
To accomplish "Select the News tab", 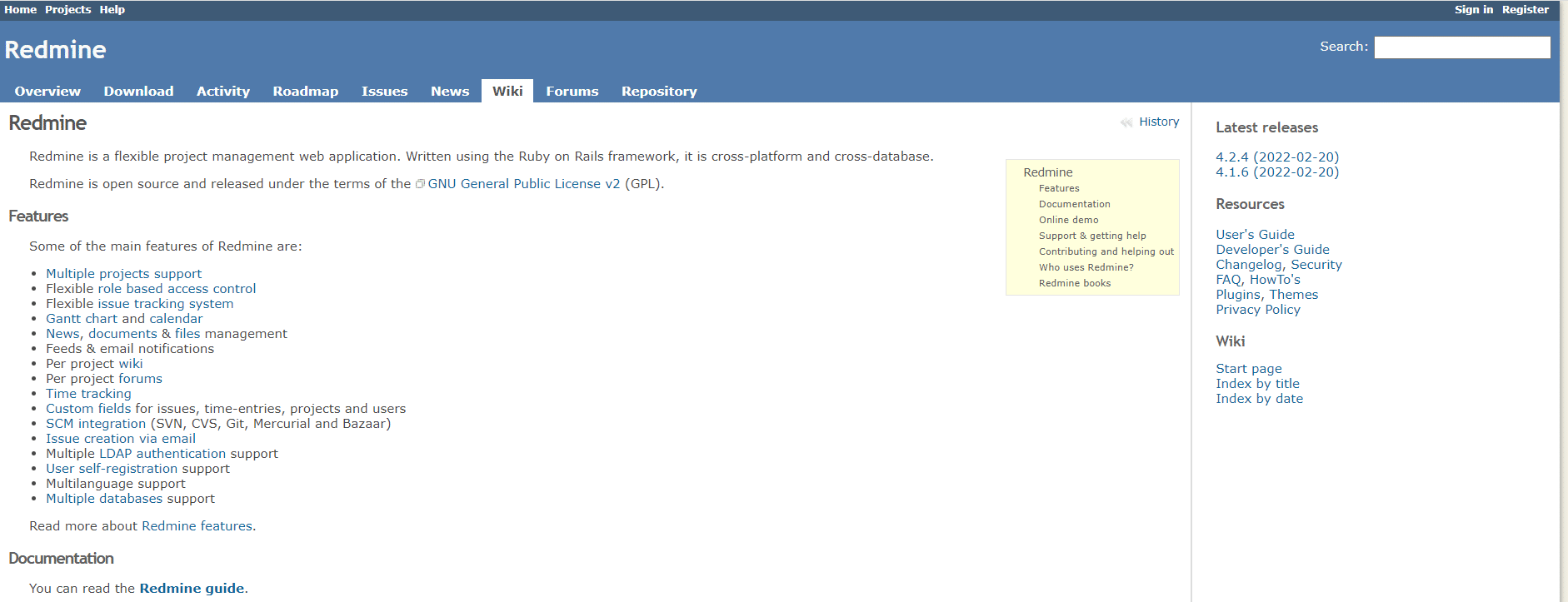I will pos(450,91).
